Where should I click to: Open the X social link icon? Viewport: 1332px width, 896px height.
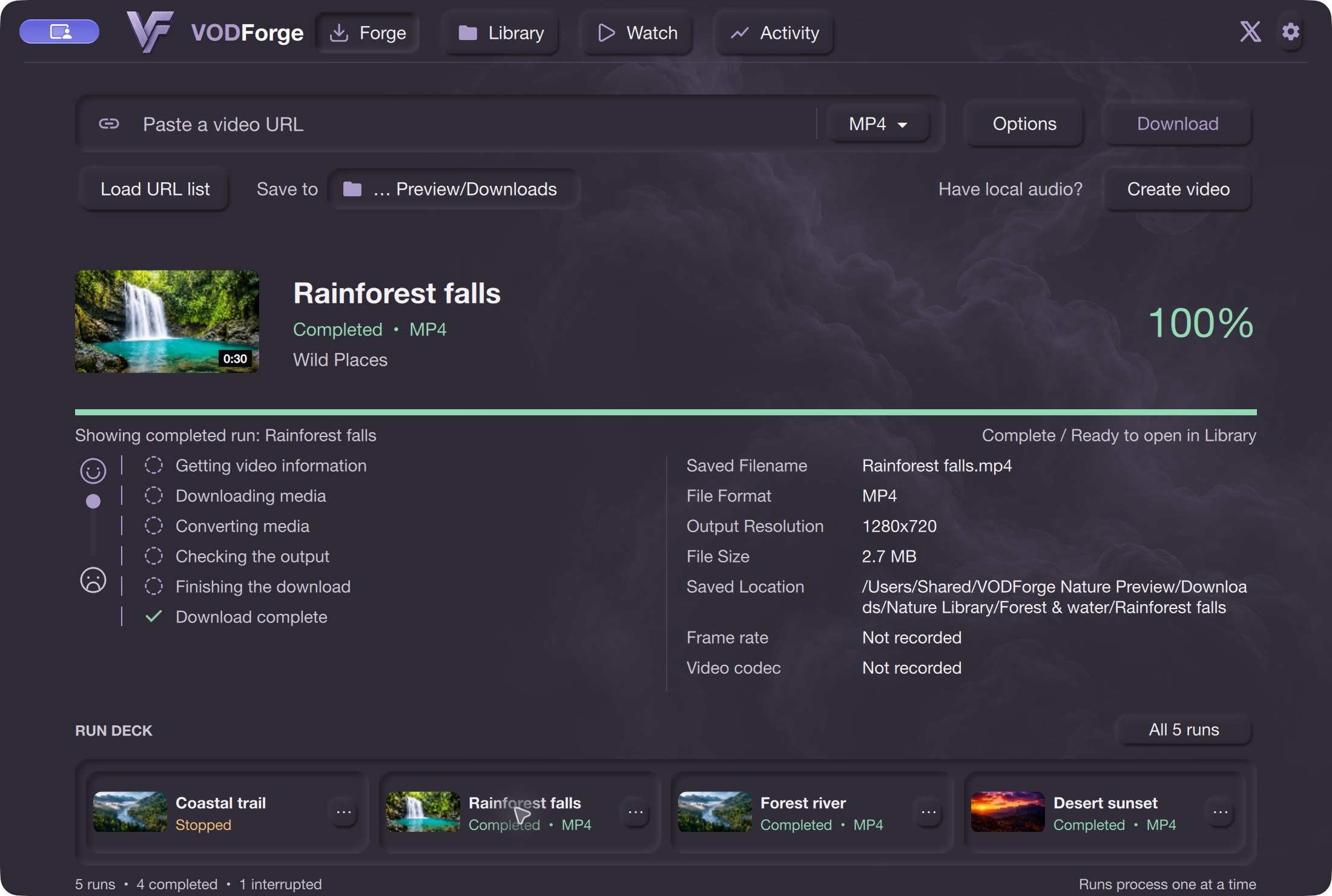tap(1250, 31)
